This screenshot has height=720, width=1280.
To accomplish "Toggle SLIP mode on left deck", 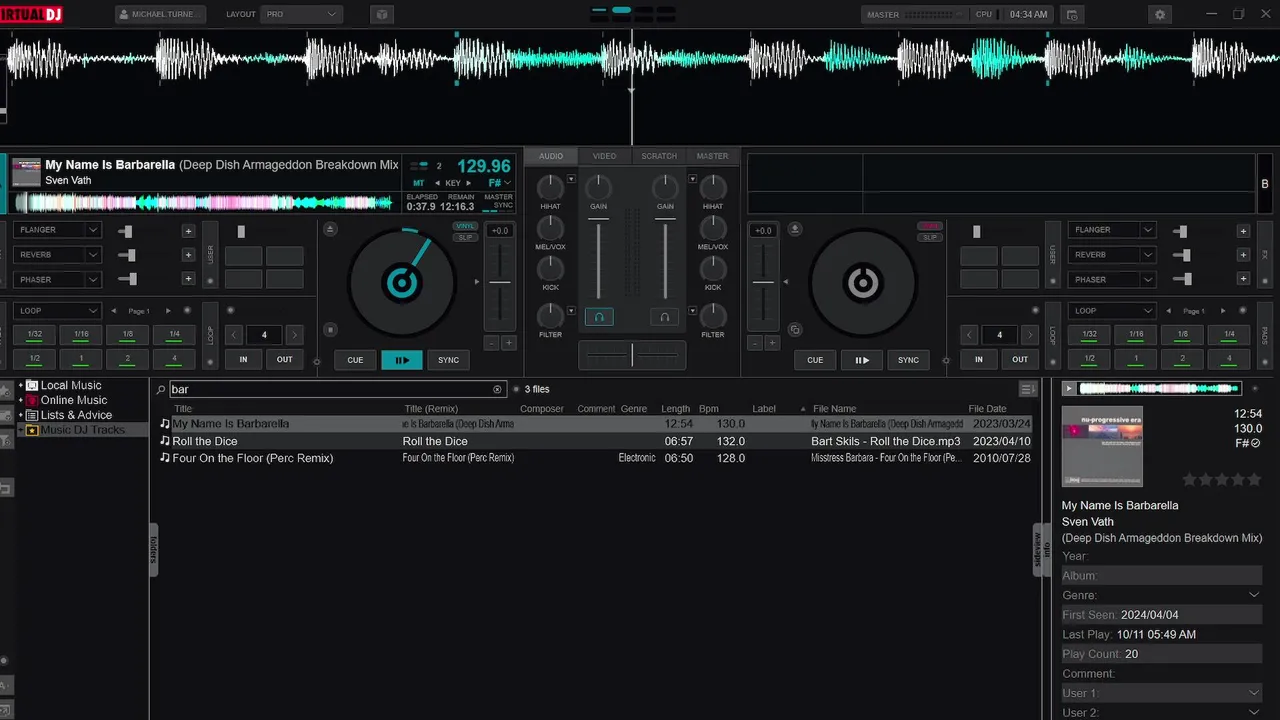I will [465, 237].
